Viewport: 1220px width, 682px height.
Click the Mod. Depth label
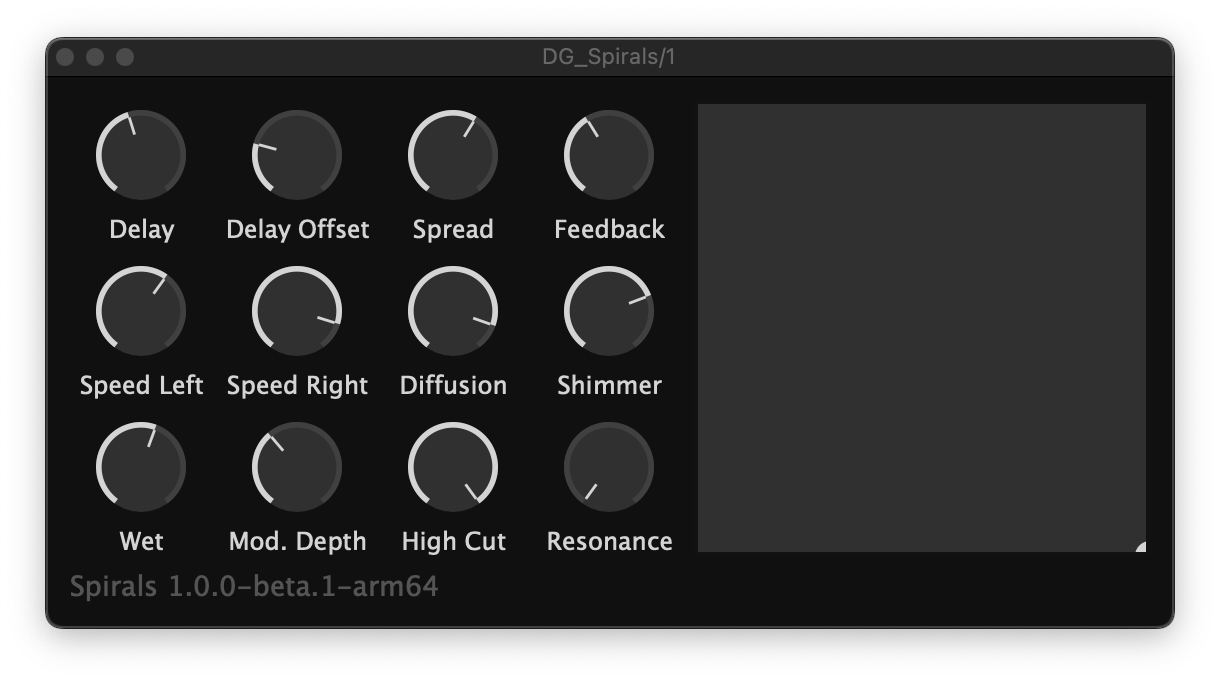pyautogui.click(x=297, y=542)
